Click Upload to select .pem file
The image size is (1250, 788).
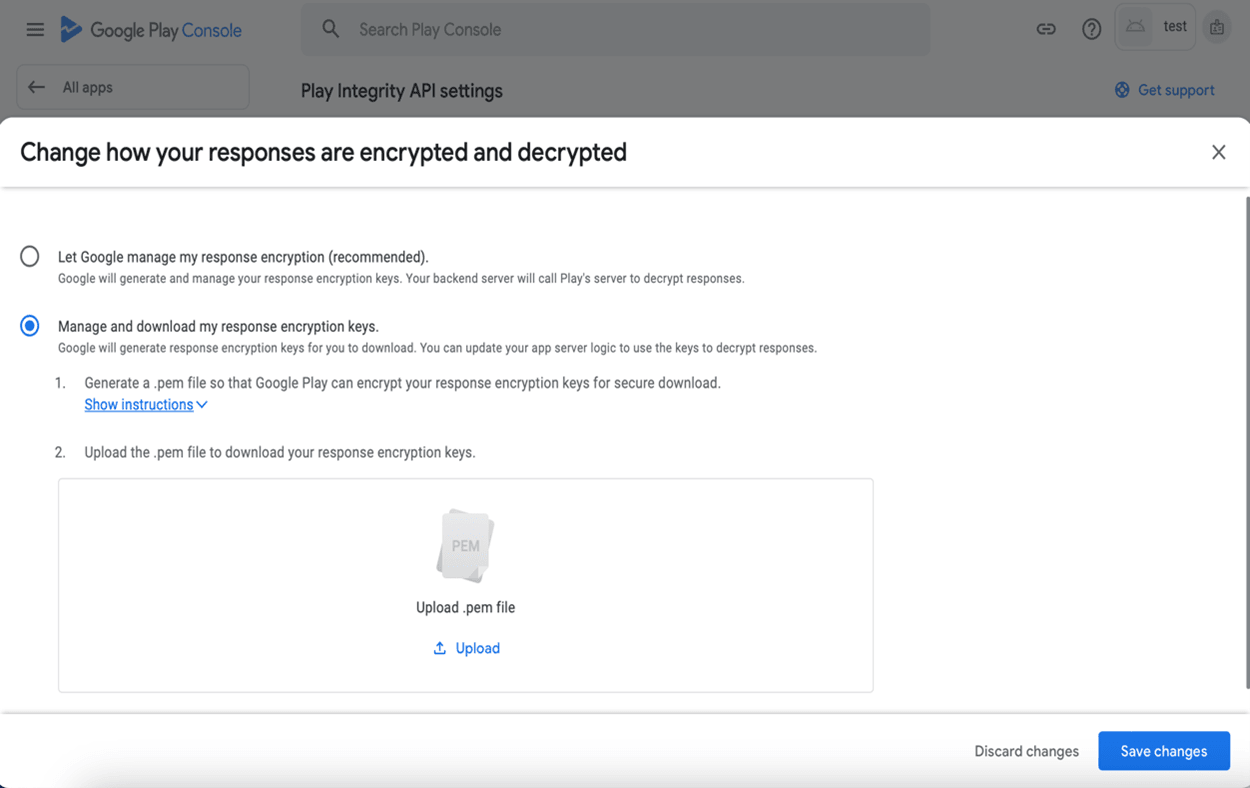click(466, 648)
